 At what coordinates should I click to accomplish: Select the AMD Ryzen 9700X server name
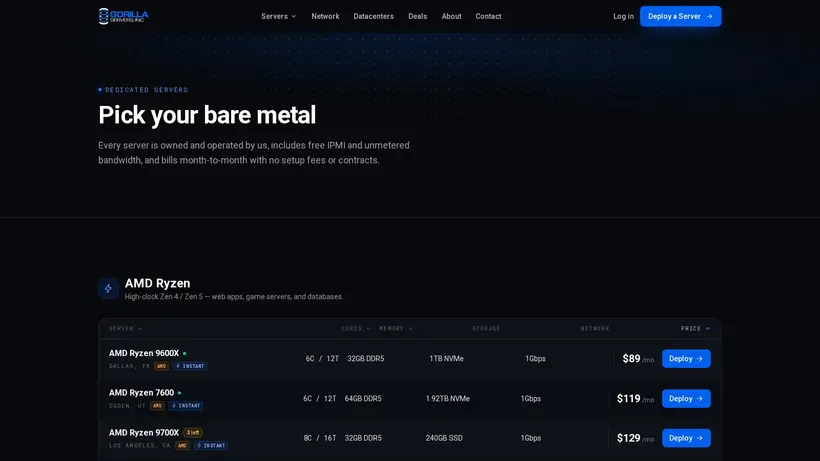point(144,433)
